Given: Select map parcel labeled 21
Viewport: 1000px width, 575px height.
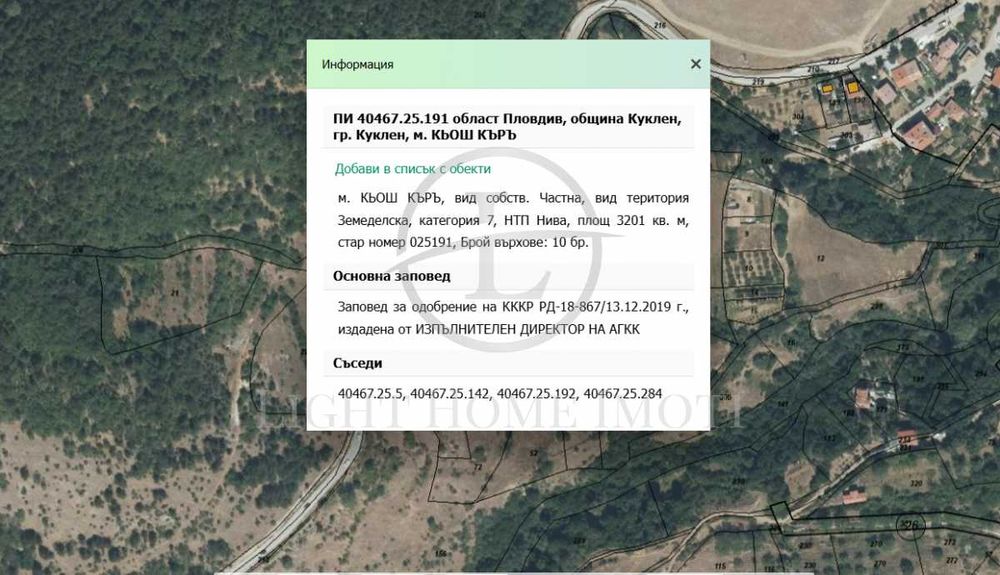Looking at the screenshot, I should tap(175, 293).
